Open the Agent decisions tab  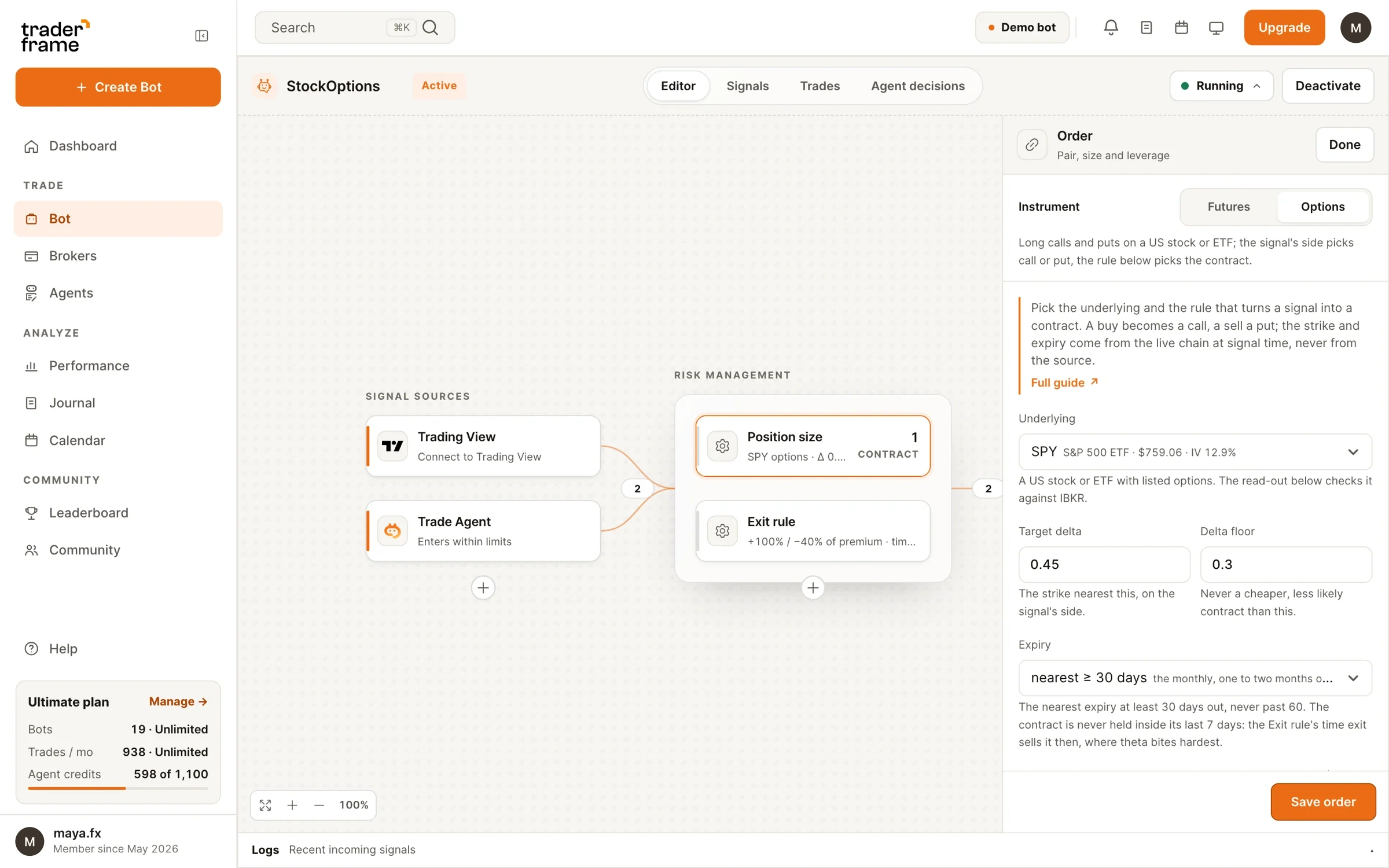coord(917,86)
